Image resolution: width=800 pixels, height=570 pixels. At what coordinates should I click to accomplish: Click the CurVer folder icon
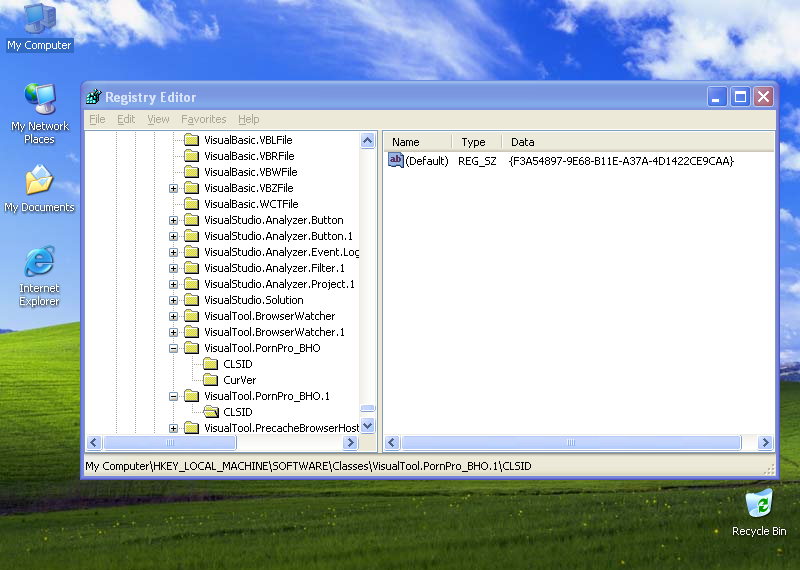tap(210, 380)
